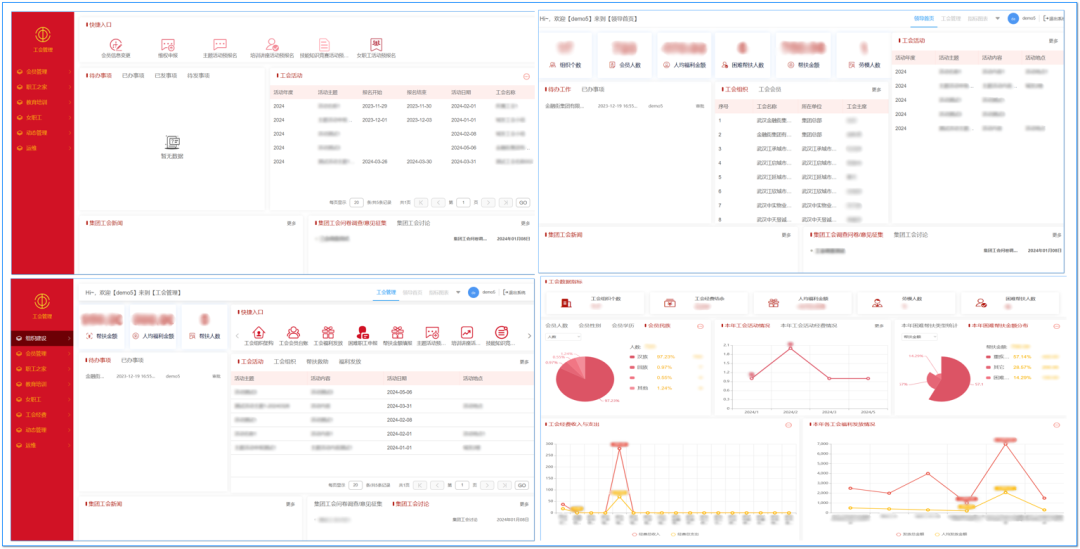This screenshot has height=549, width=1080.
Task: Open 主题活动报名 shortcut beside 维权申报
Action: pos(220,44)
